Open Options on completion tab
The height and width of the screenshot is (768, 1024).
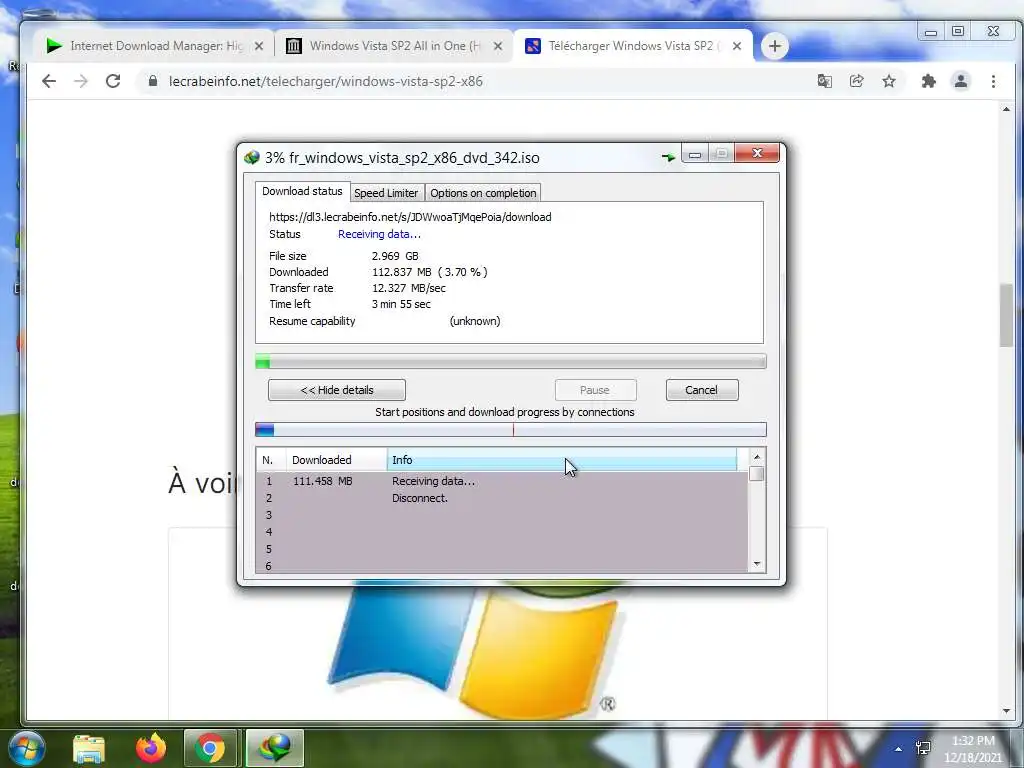click(x=483, y=193)
